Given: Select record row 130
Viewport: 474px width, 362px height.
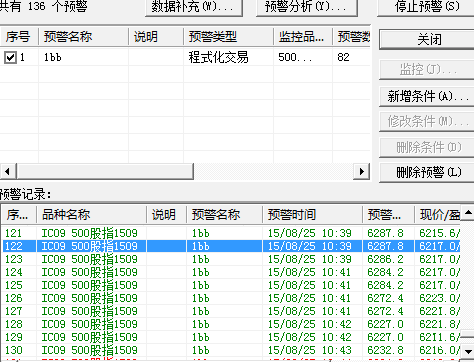Looking at the screenshot, I should (x=231, y=350).
